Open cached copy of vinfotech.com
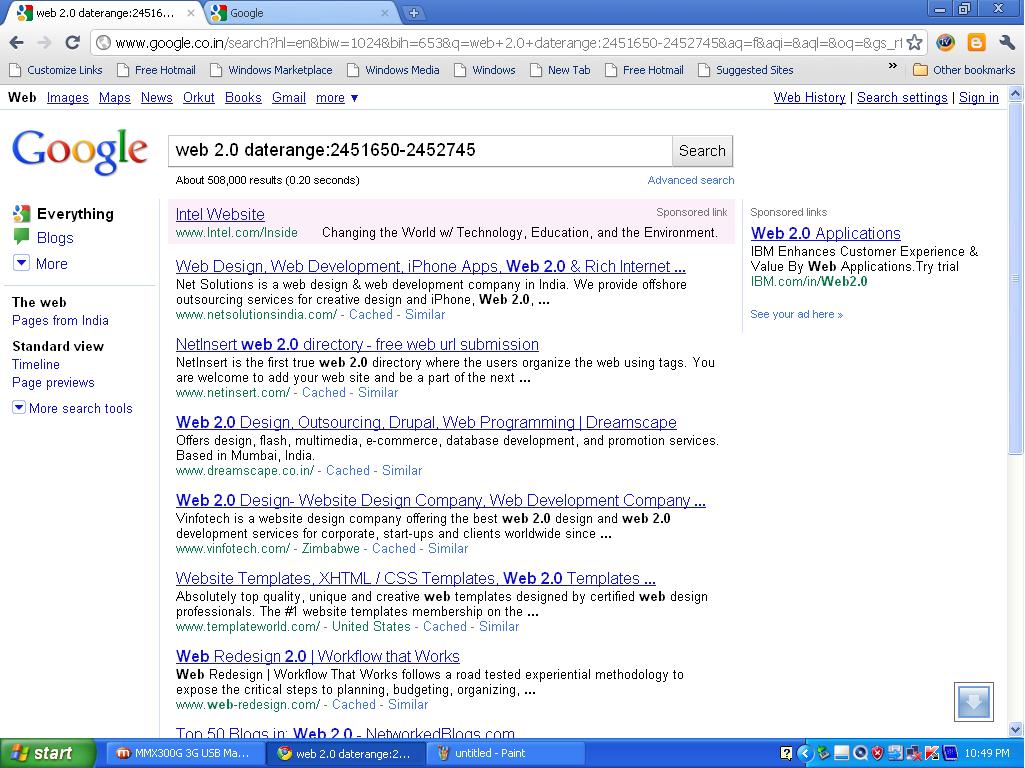Screen dimensions: 1025x768 pos(394,548)
